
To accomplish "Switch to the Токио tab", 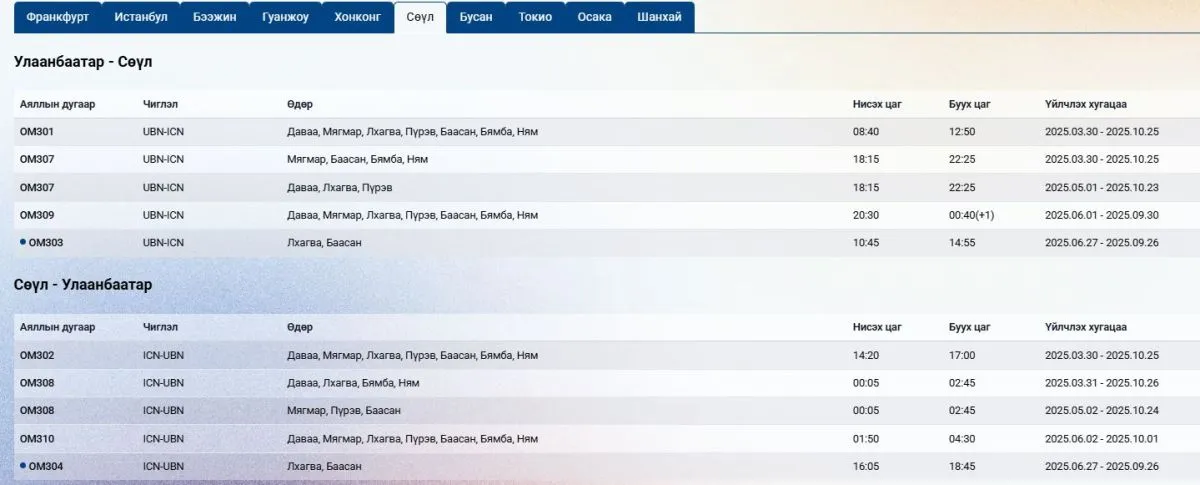I will pos(535,18).
